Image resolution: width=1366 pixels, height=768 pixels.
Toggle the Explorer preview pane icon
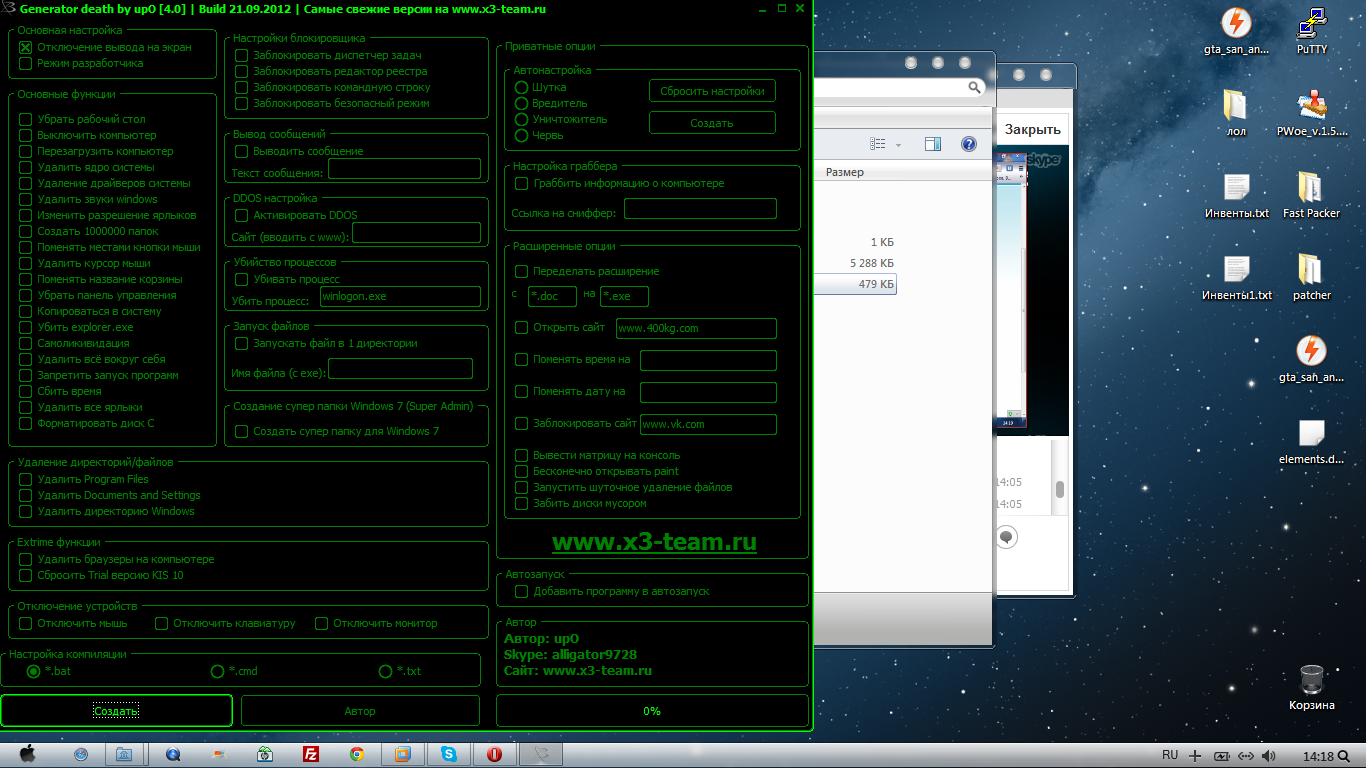[x=933, y=144]
